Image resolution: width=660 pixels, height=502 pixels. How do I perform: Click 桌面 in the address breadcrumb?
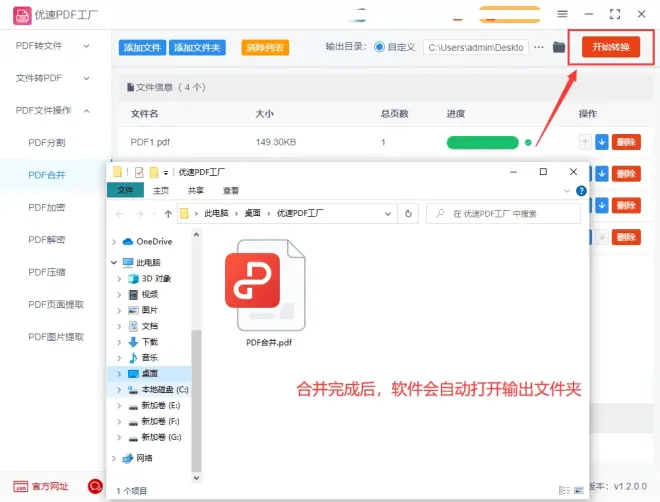point(253,213)
